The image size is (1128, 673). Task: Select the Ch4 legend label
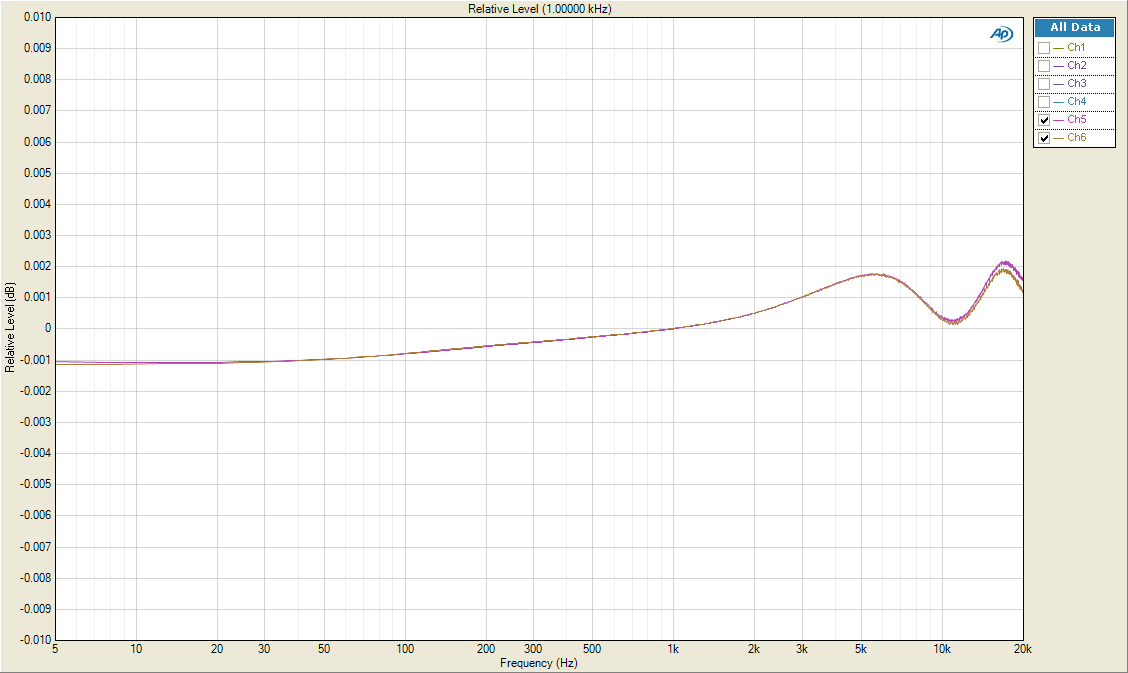pyautogui.click(x=1077, y=101)
